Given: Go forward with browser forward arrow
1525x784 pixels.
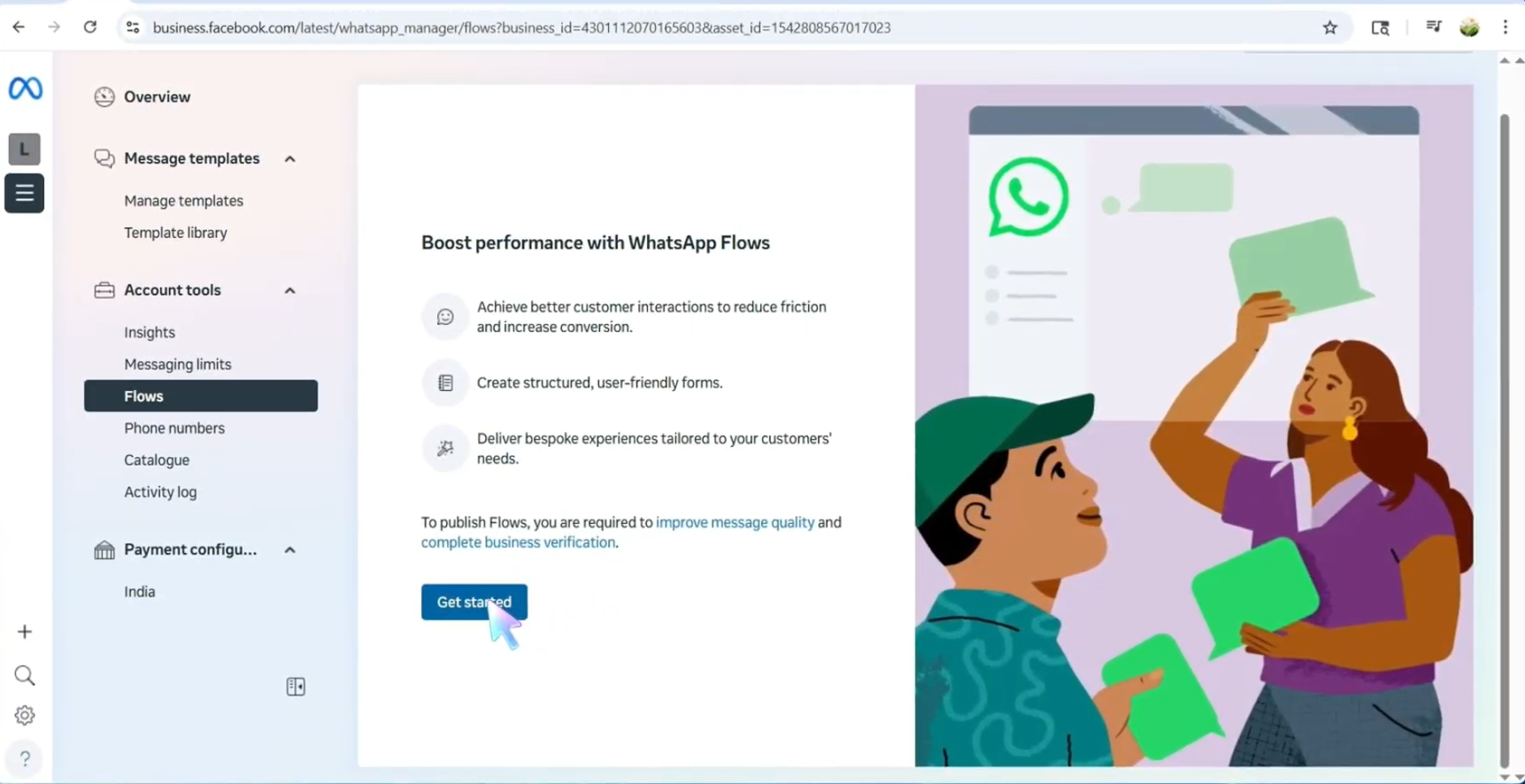Looking at the screenshot, I should pyautogui.click(x=54, y=27).
